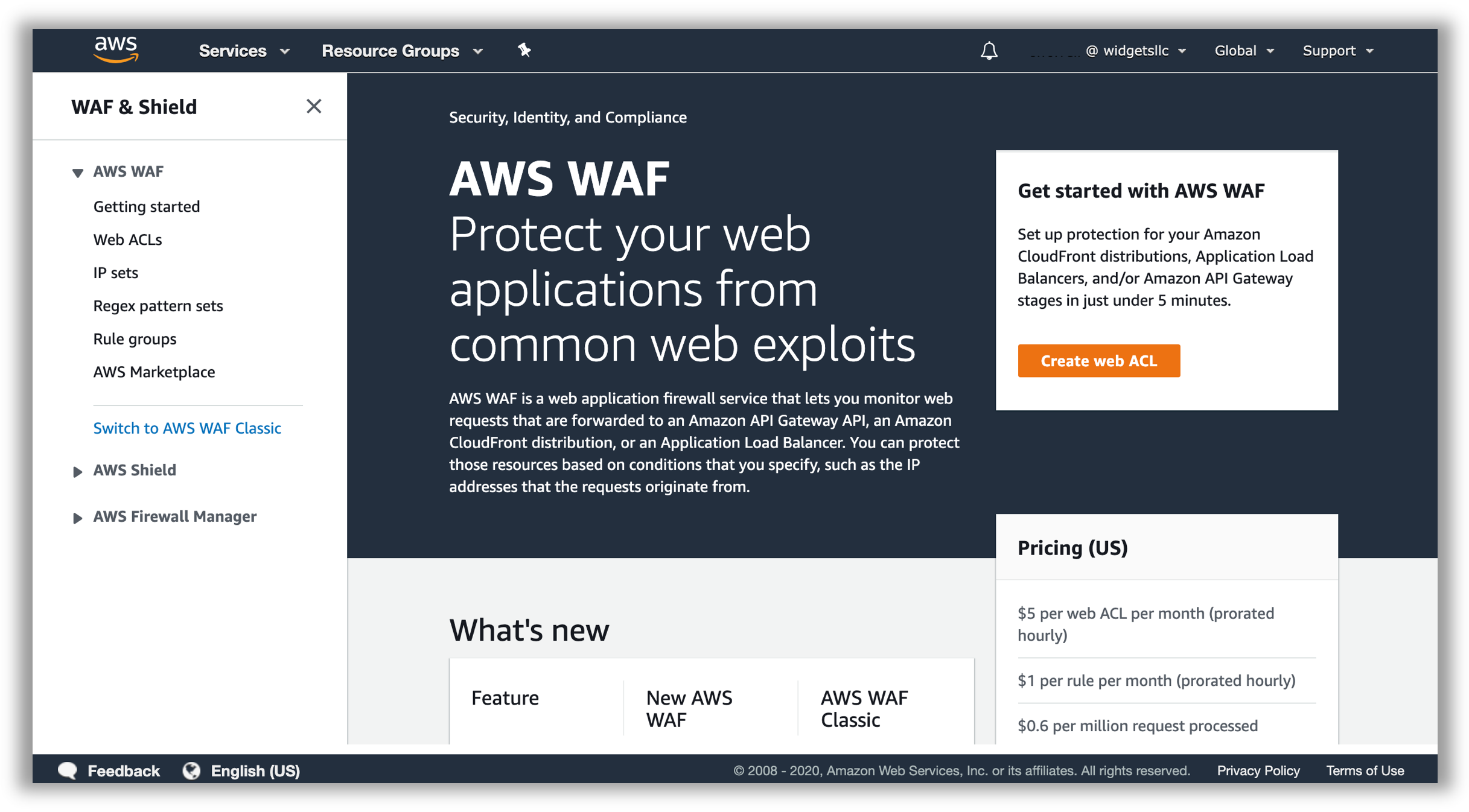
Task: Click the Create web ACL button
Action: point(1098,361)
